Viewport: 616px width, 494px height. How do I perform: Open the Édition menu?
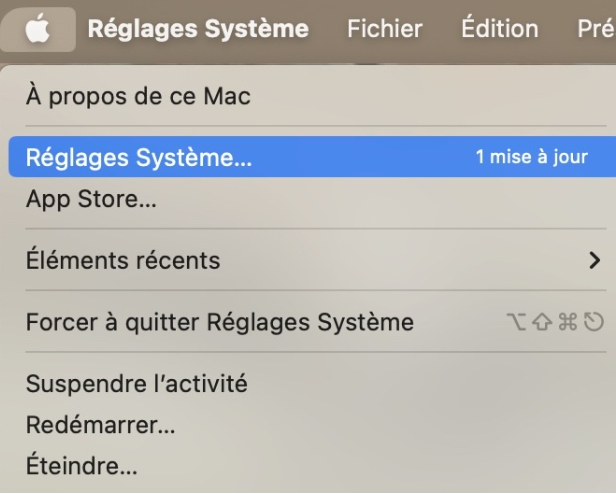coord(500,29)
